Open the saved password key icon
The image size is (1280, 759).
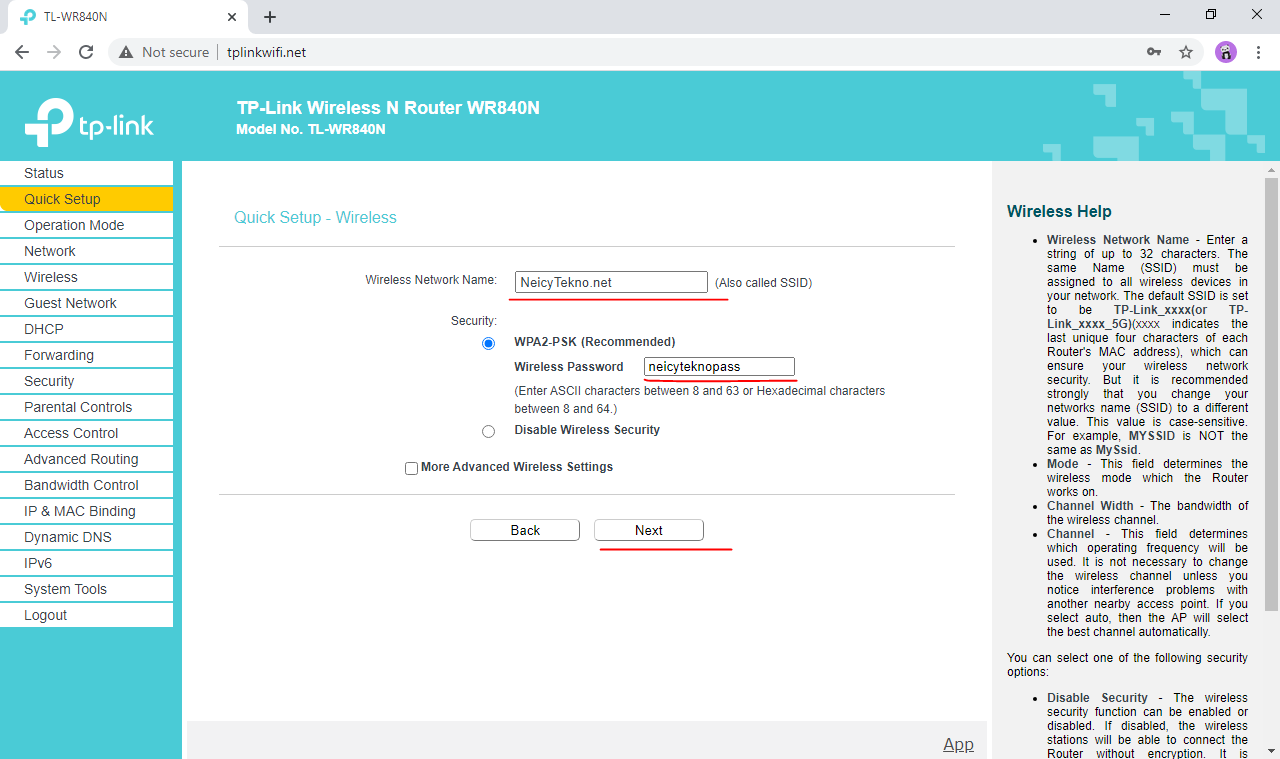[x=1153, y=52]
